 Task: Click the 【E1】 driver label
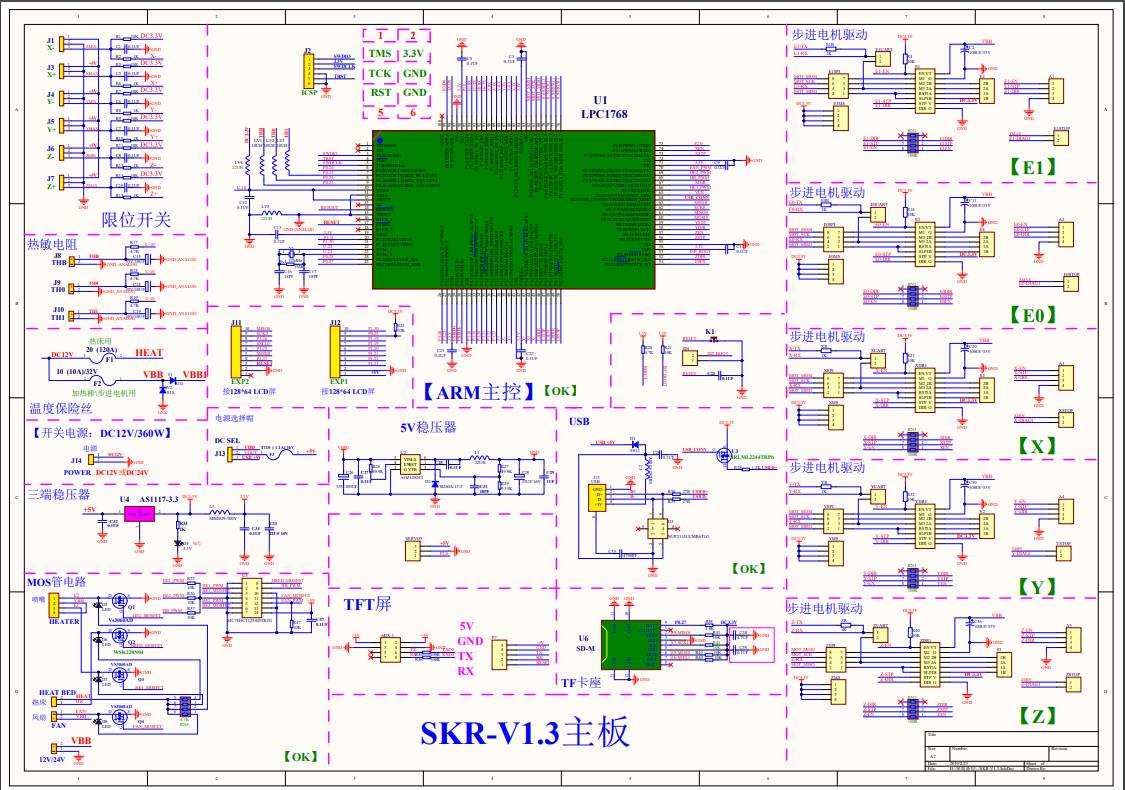(1032, 167)
